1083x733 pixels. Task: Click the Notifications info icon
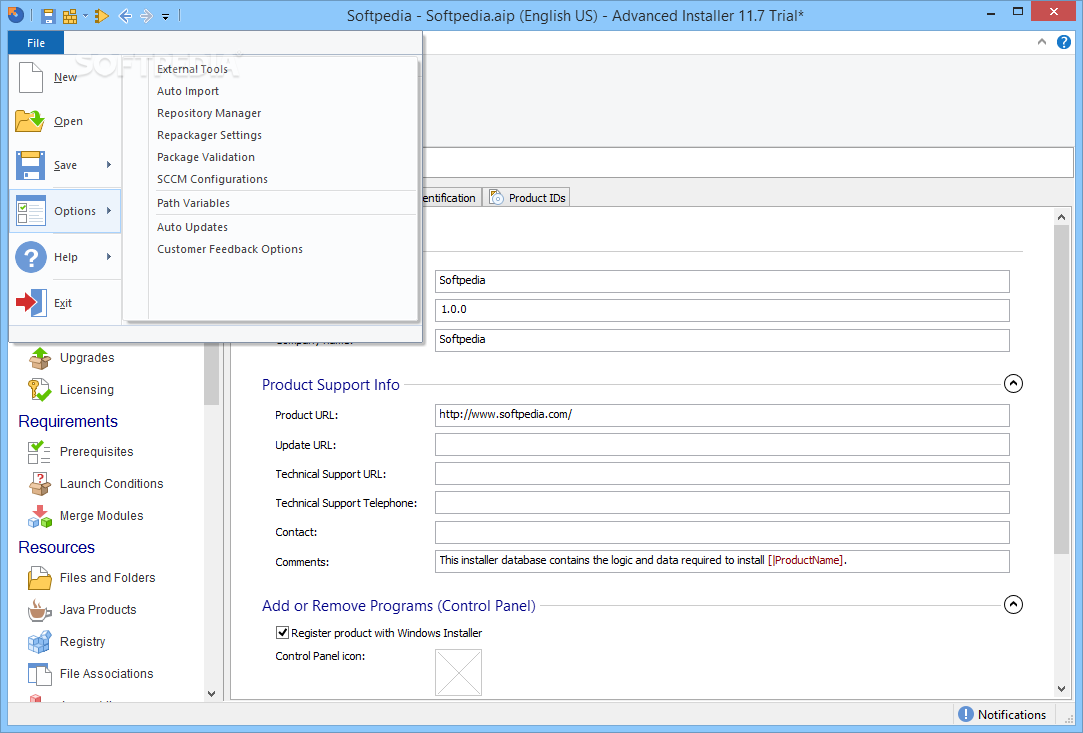click(x=966, y=714)
